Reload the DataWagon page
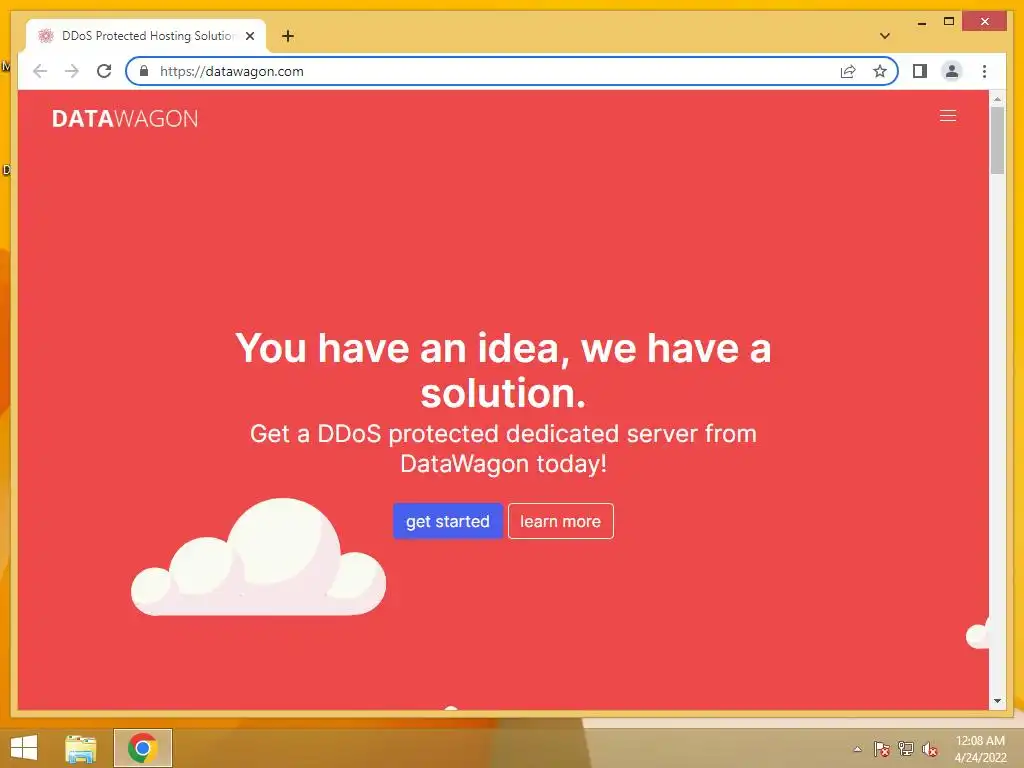This screenshot has width=1024, height=768. 104,71
